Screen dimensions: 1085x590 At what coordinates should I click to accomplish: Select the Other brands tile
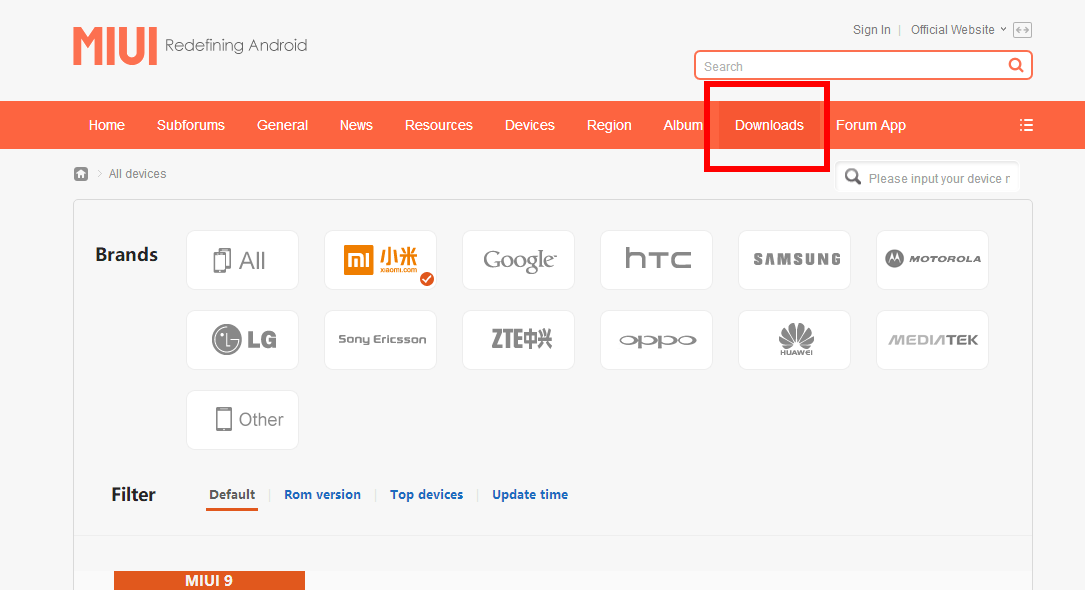click(242, 420)
